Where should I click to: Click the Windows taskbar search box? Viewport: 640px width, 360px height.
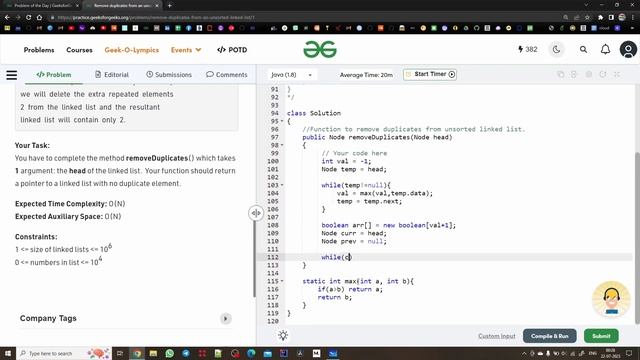click(64, 353)
